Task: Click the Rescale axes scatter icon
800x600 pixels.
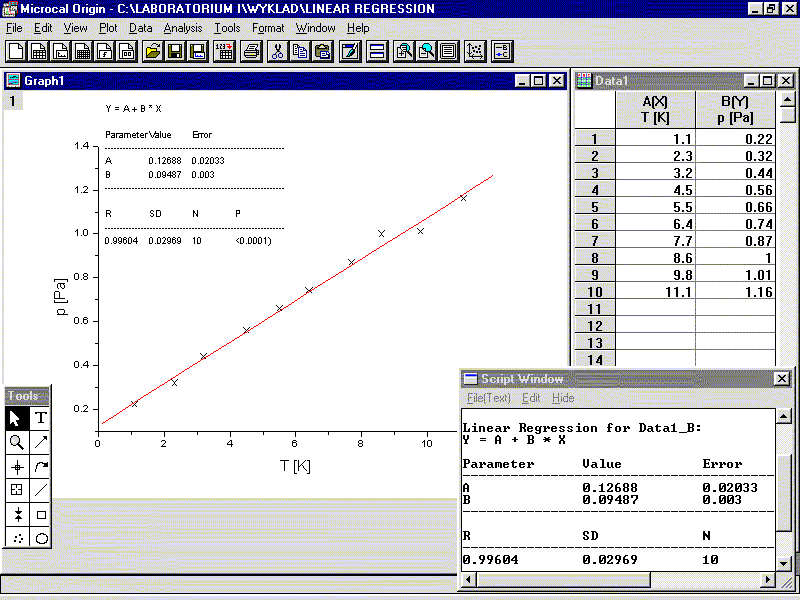Action: 475,52
